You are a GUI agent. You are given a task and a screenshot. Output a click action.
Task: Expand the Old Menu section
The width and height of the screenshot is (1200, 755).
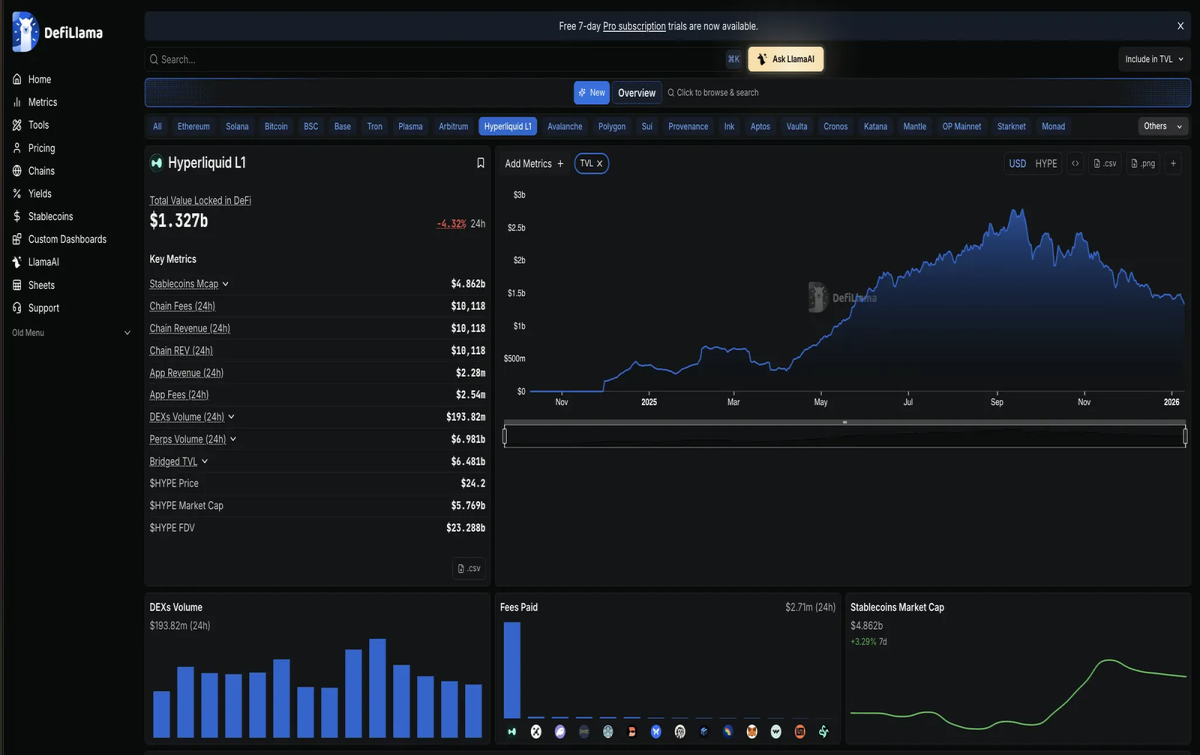(x=70, y=333)
